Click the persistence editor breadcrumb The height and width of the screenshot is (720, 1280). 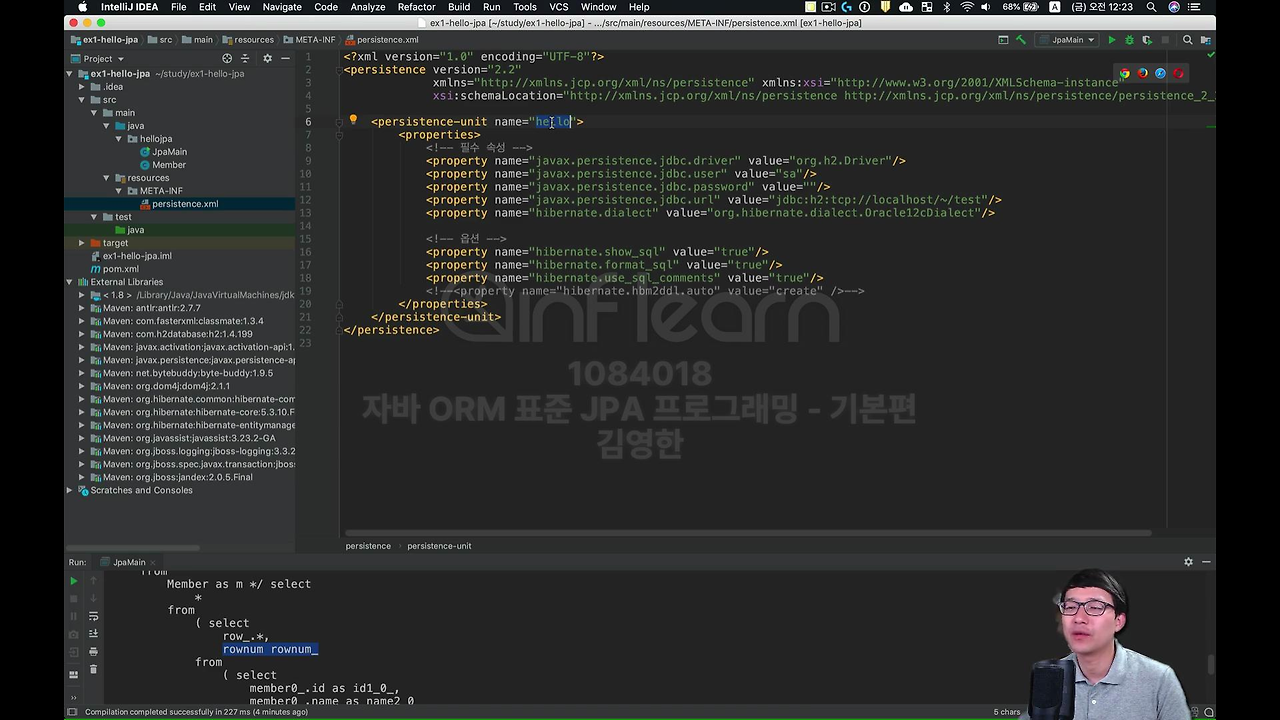point(368,546)
